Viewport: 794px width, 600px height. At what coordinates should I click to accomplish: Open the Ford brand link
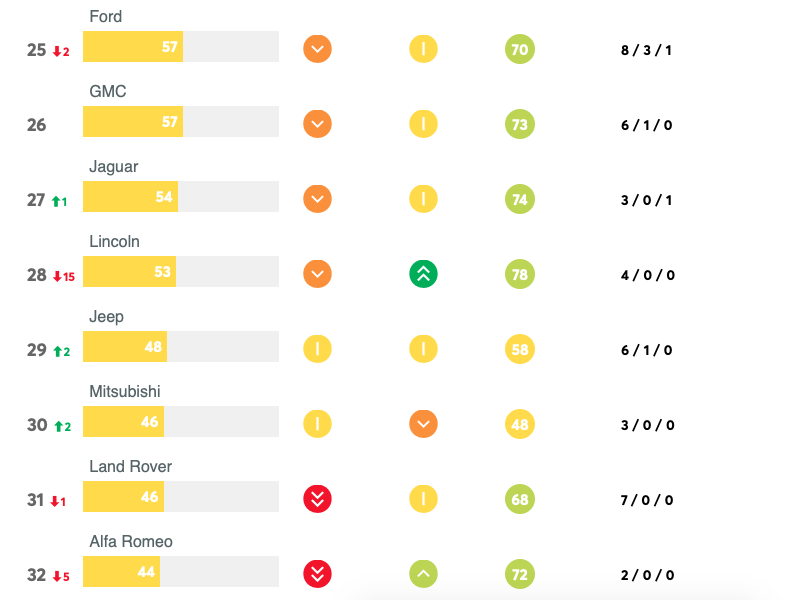click(106, 17)
